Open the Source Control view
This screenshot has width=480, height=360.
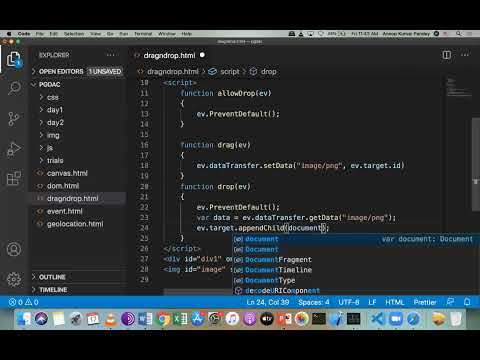tap(14, 119)
